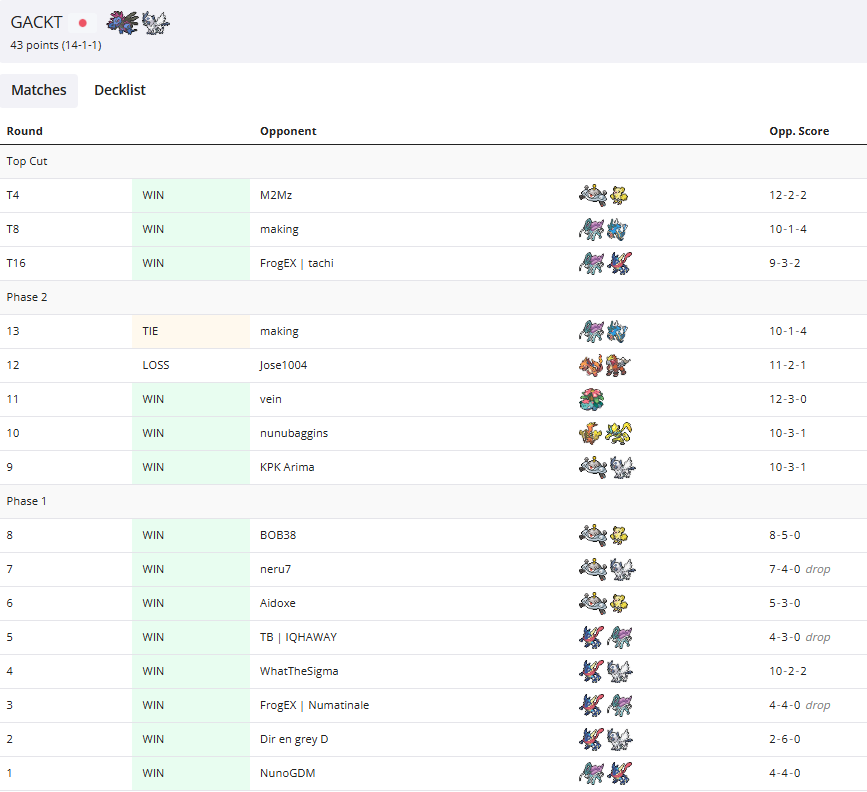Open KPK Arima opponent link
867x792 pixels.
coord(287,467)
